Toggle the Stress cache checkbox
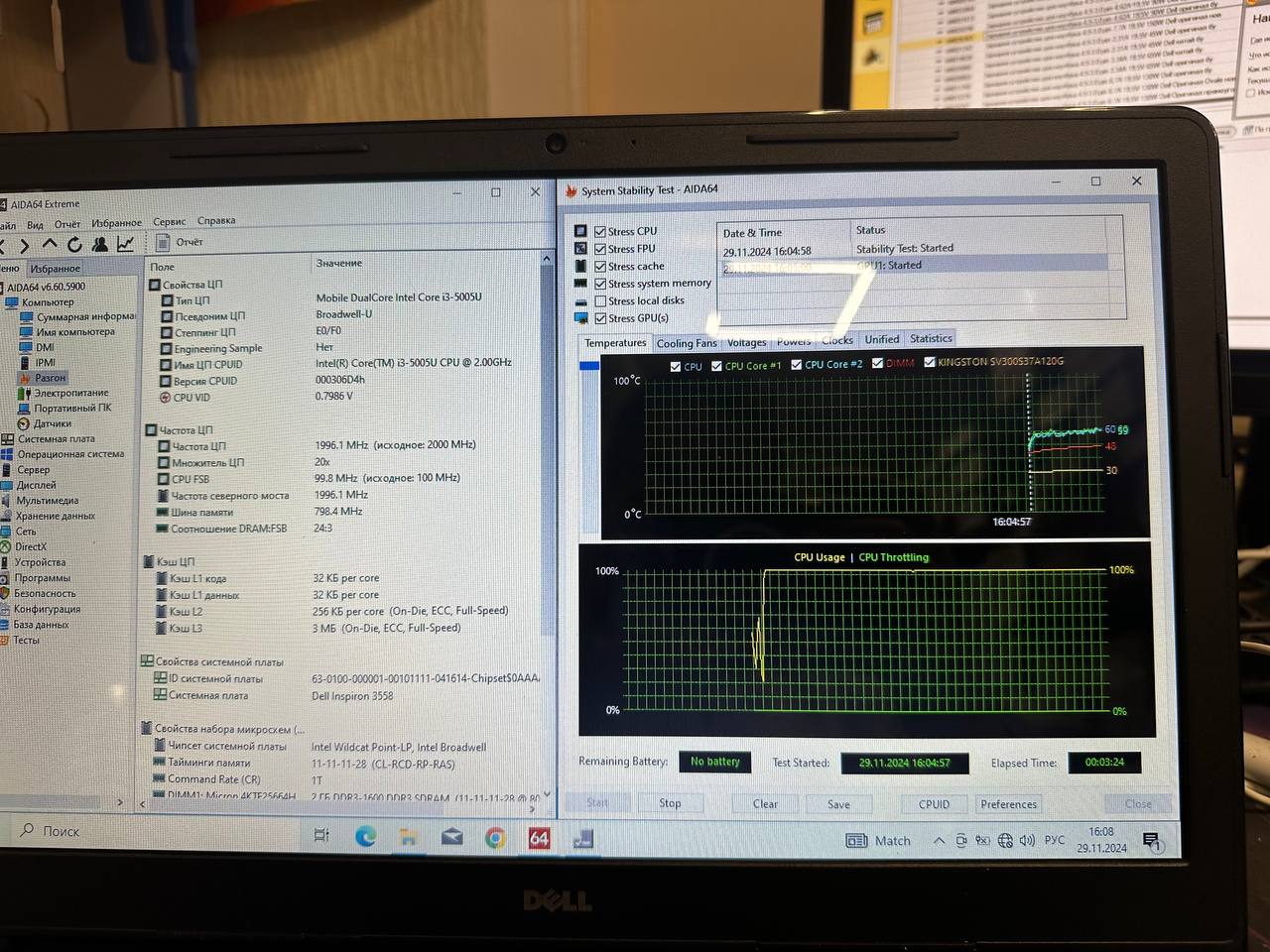This screenshot has height=952, width=1270. pos(600,266)
